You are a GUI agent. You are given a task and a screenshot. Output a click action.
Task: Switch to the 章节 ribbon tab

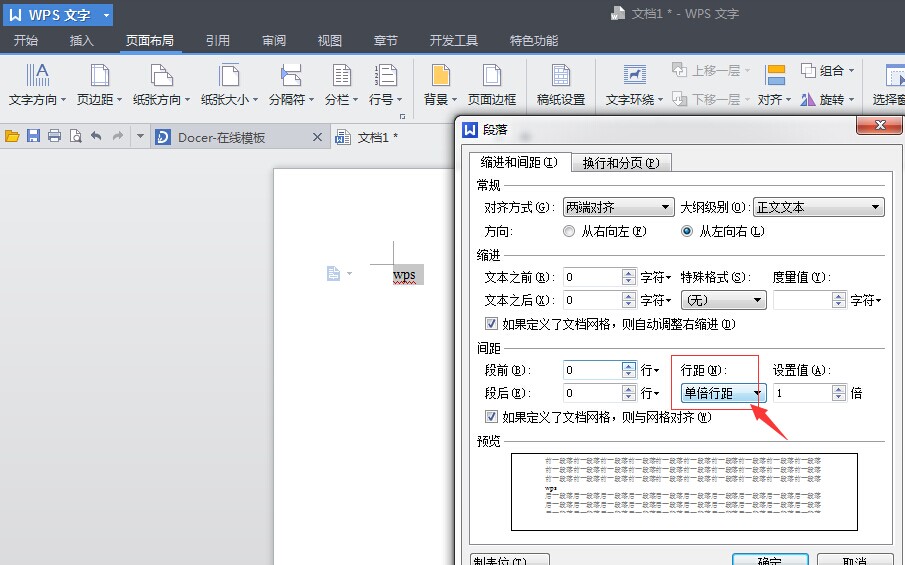[x=386, y=40]
